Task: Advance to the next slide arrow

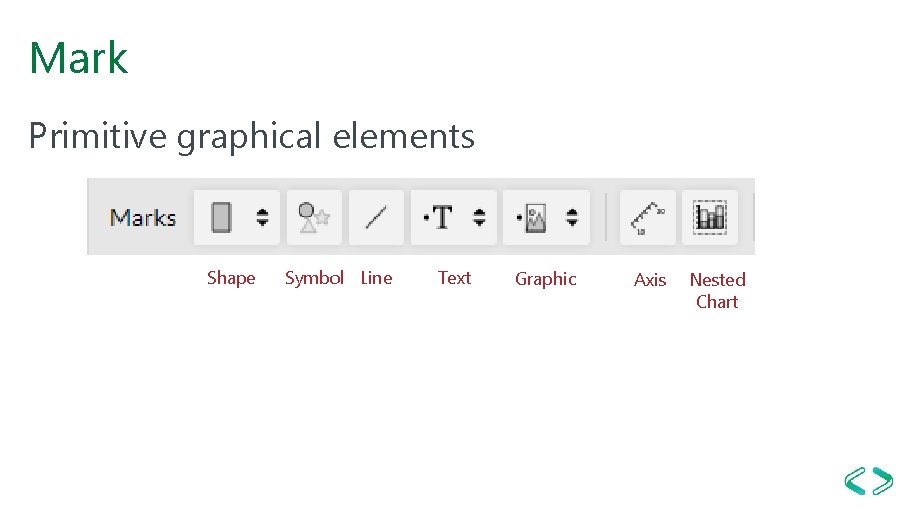Action: (x=883, y=481)
